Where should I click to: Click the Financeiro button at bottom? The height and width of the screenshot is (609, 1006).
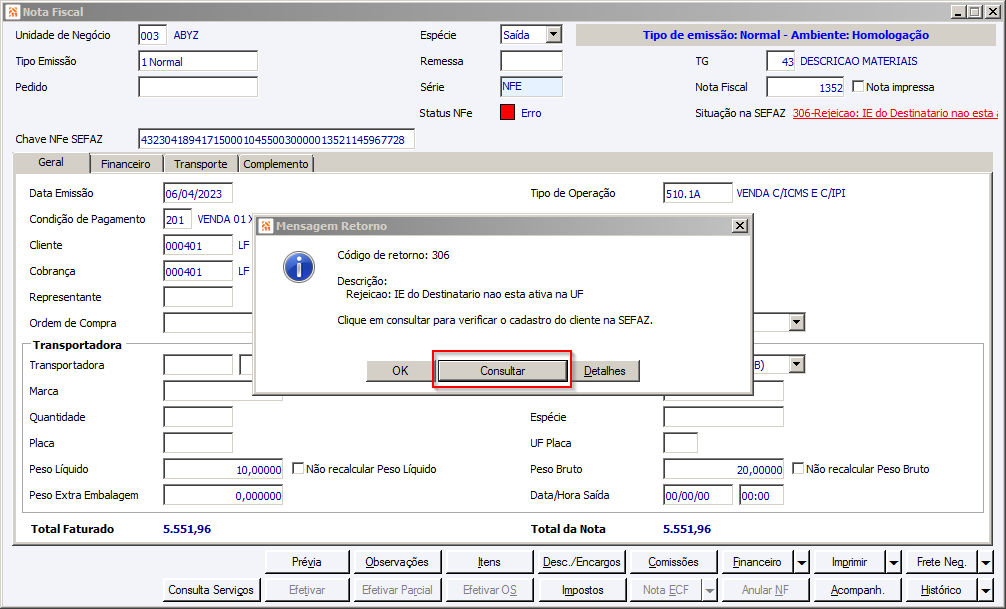(757, 562)
